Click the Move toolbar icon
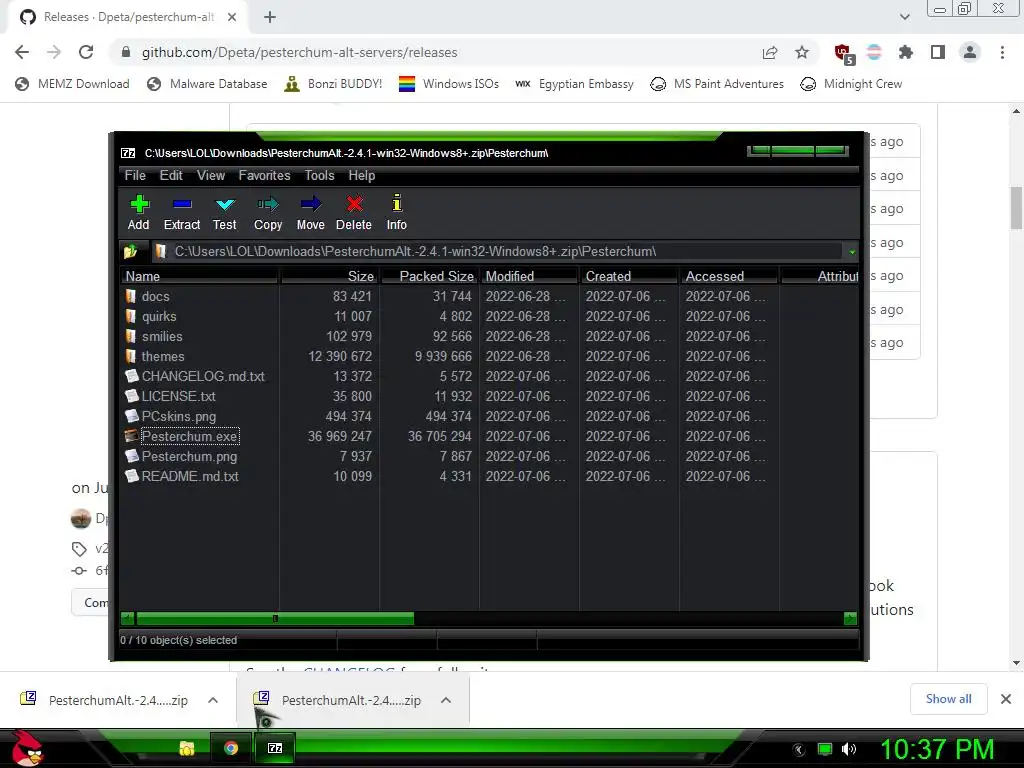1024x768 pixels. pos(310,213)
